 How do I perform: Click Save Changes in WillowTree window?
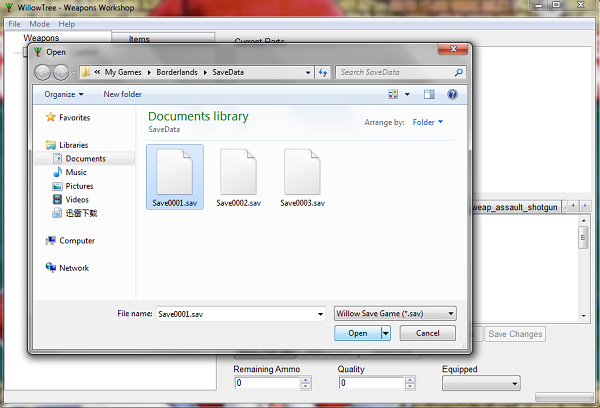coord(515,334)
